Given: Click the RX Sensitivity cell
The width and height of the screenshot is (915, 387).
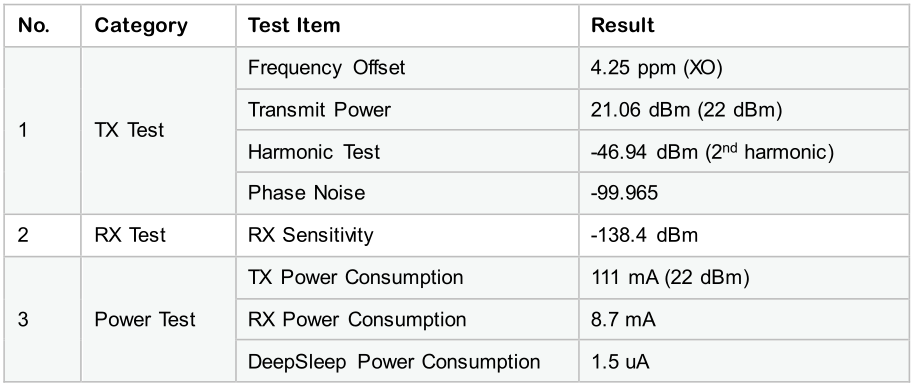Looking at the screenshot, I should pos(407,235).
